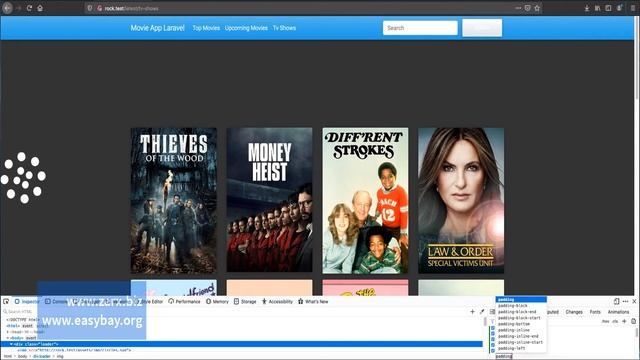
Task: Activate the pick element from page tool
Action: (x=6, y=302)
